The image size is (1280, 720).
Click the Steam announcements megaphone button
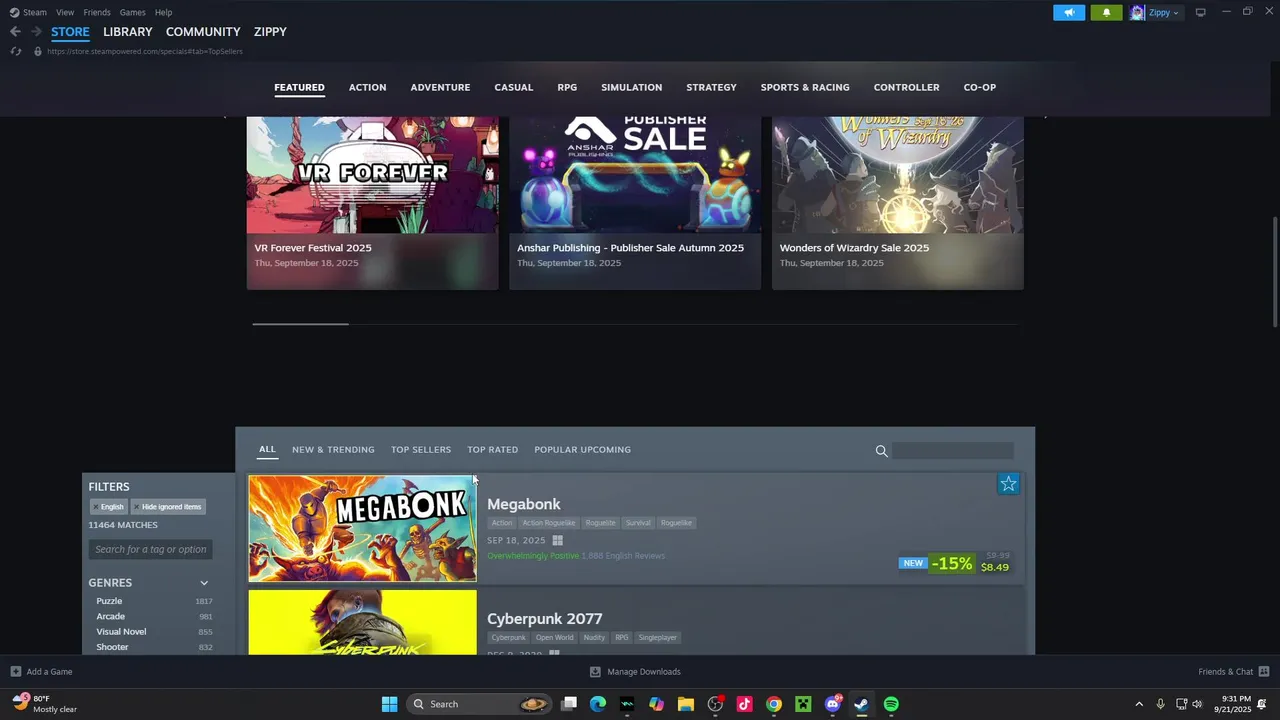pyautogui.click(x=1069, y=12)
